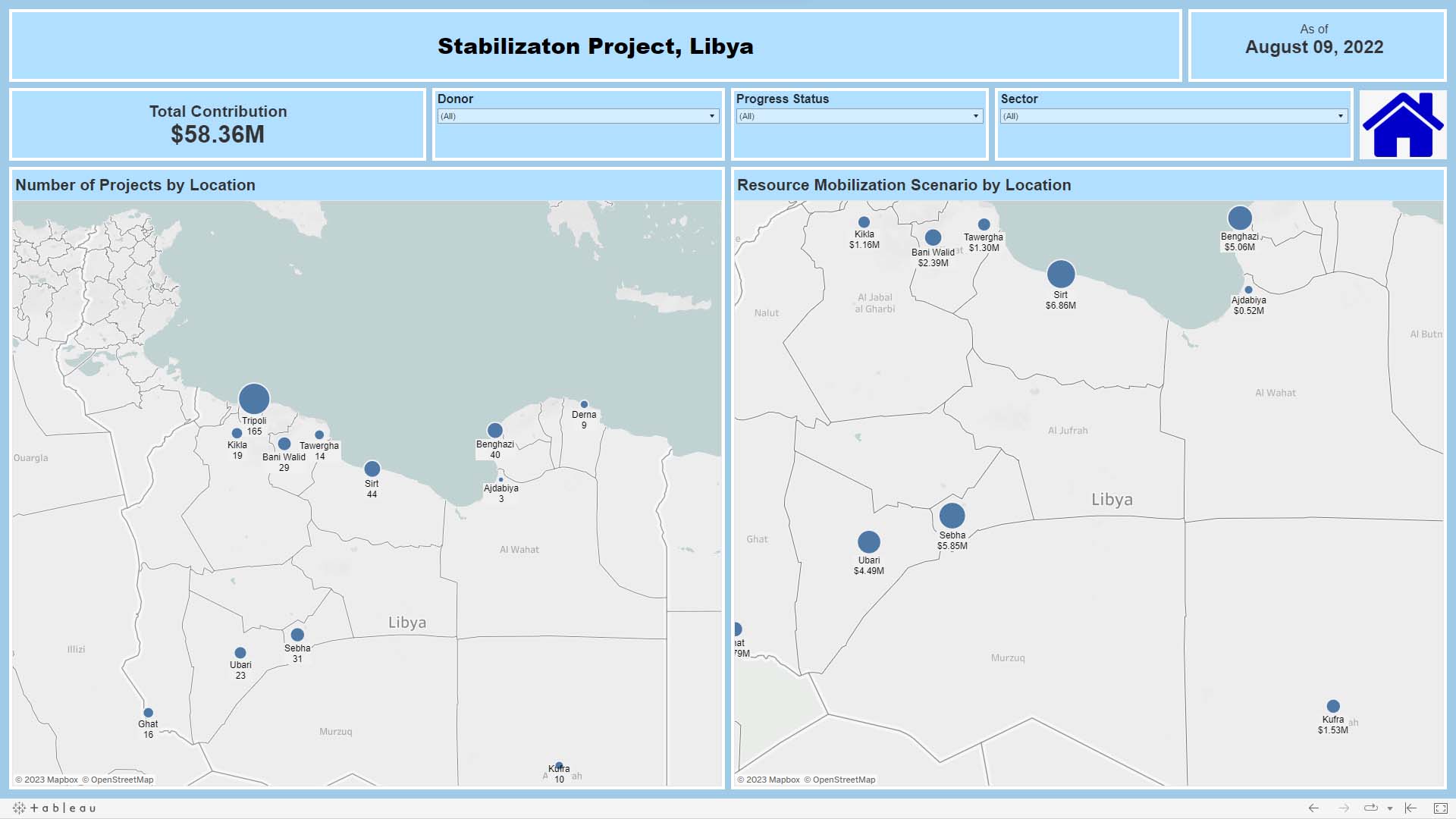Click the undo arrow in footer

coord(1313,808)
